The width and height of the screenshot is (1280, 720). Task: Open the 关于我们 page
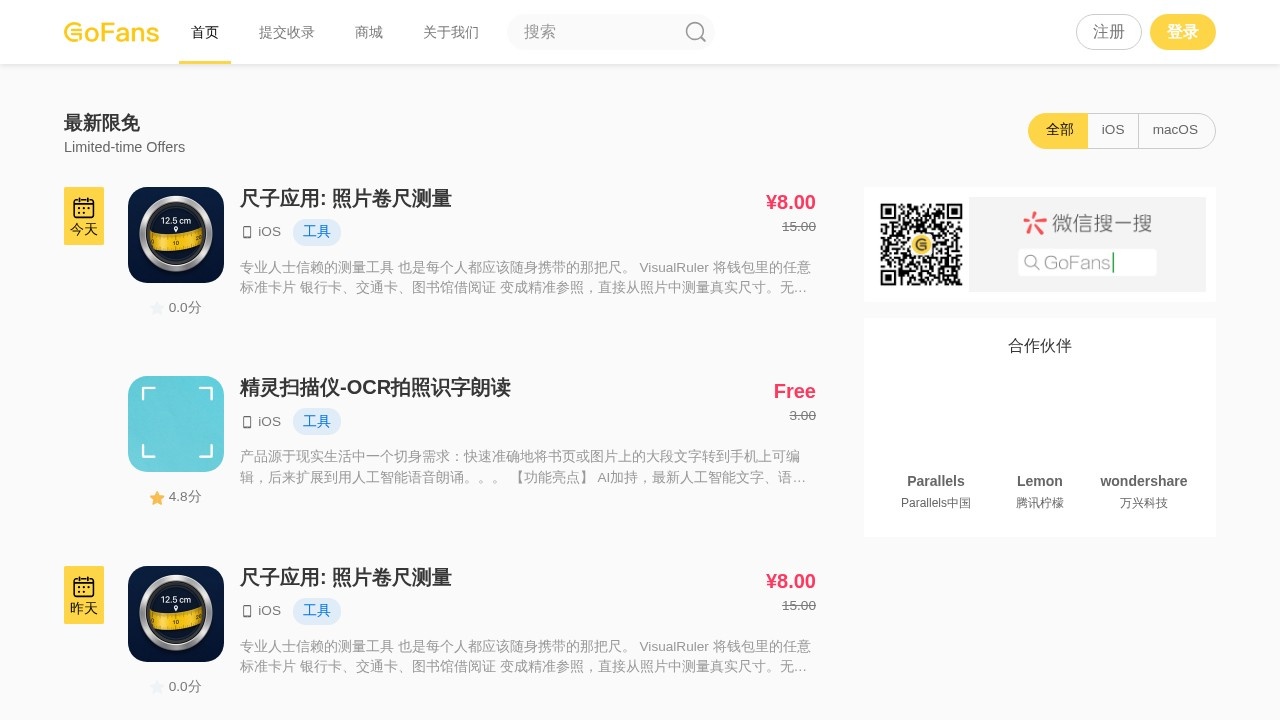tap(451, 32)
